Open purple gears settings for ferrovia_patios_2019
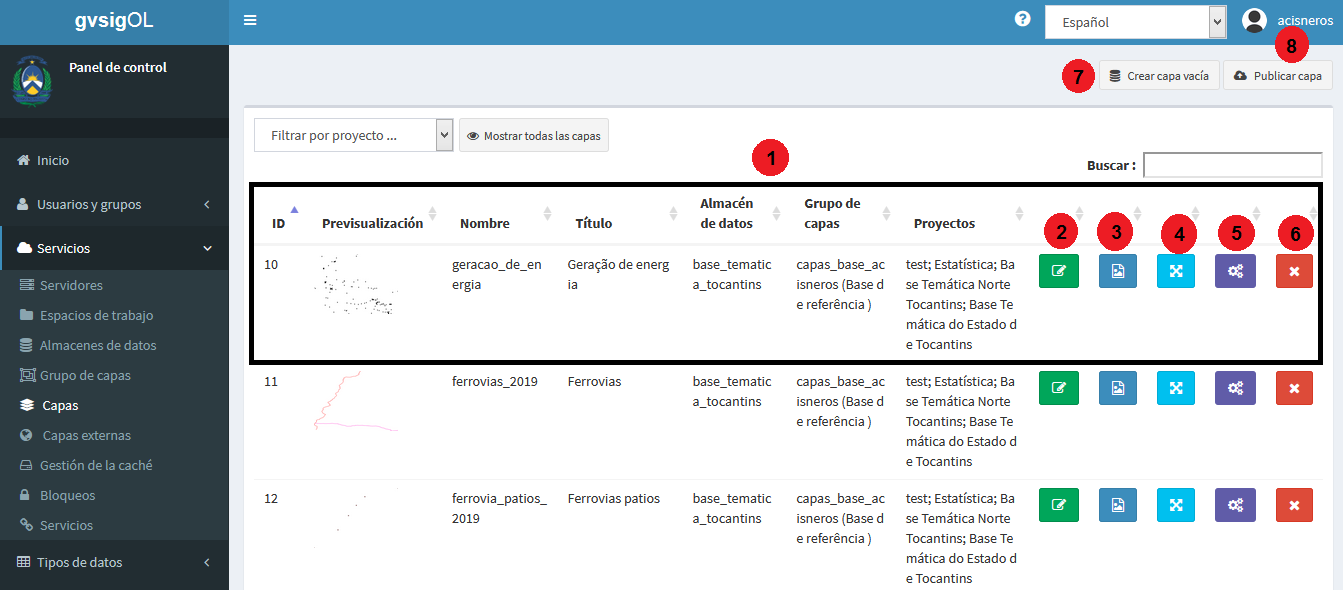 tap(1235, 505)
